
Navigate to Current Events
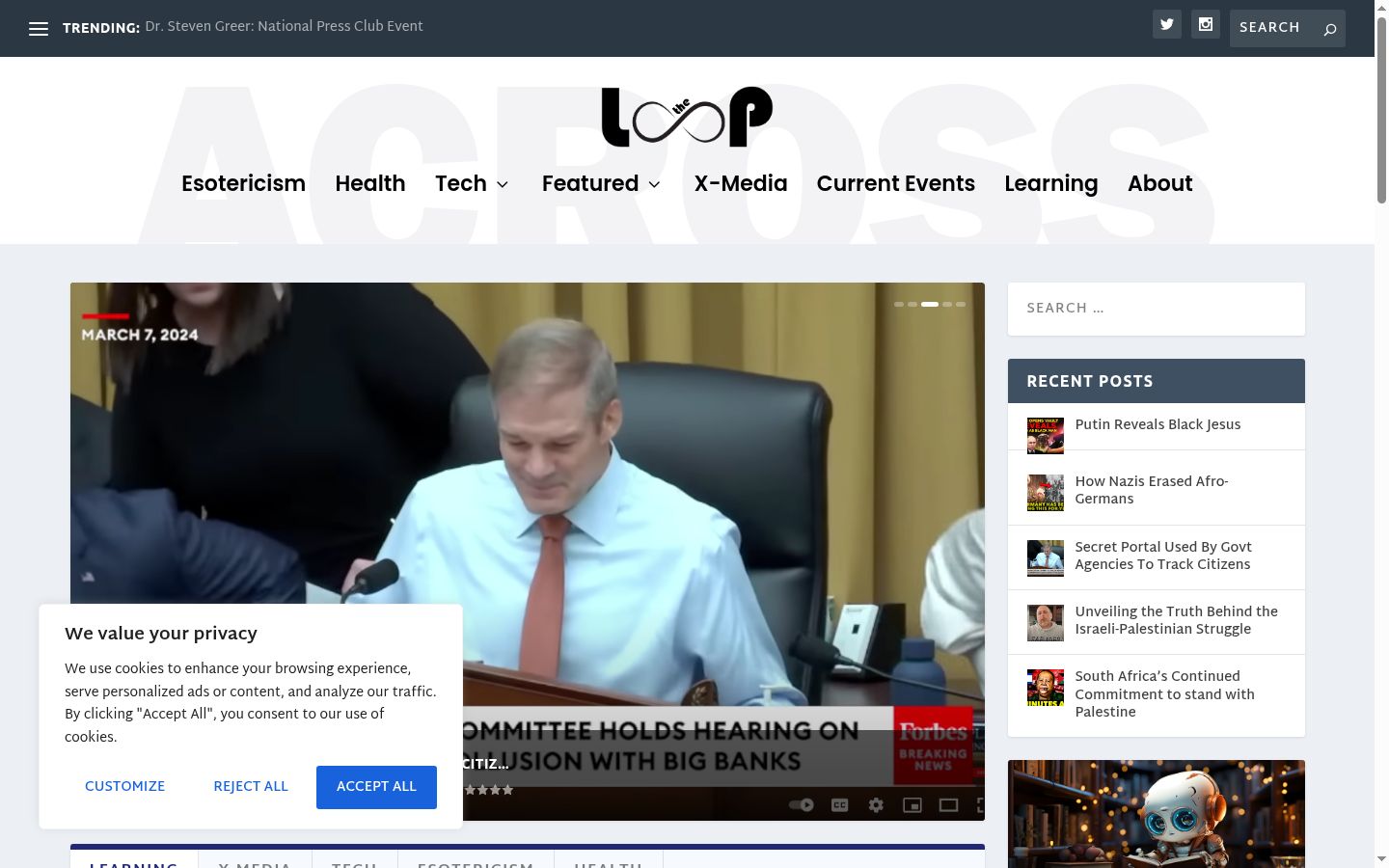pyautogui.click(x=896, y=183)
